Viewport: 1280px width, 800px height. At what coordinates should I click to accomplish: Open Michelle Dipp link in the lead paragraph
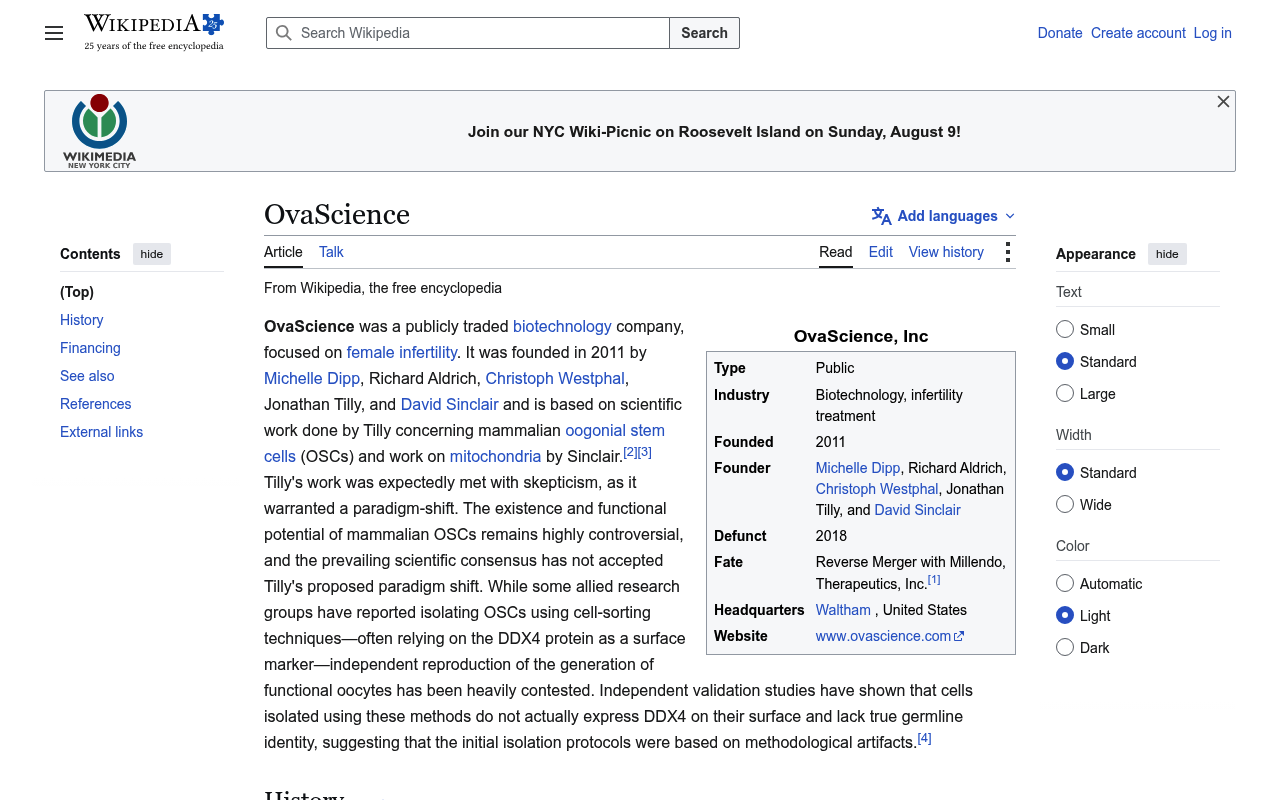point(312,378)
